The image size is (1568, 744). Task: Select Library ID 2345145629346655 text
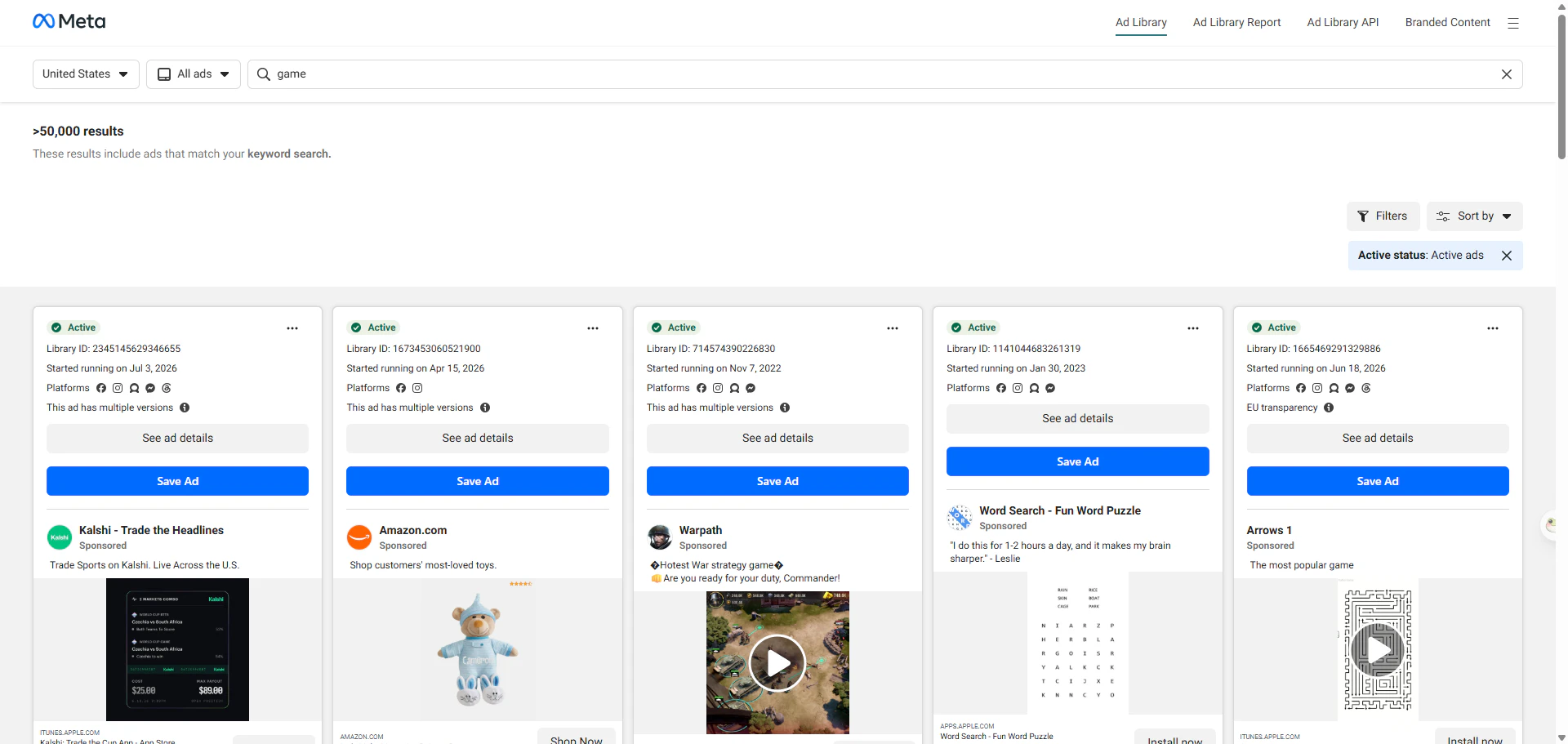point(114,349)
